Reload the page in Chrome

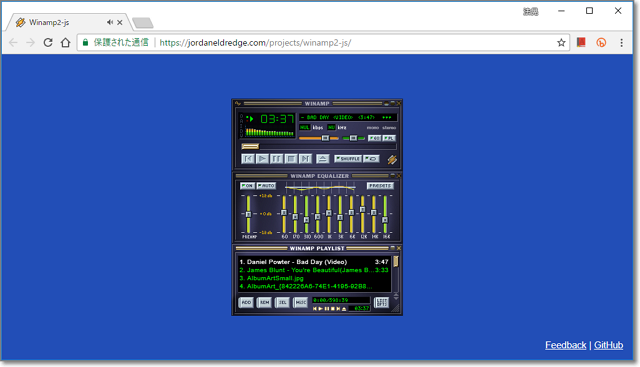[48, 42]
